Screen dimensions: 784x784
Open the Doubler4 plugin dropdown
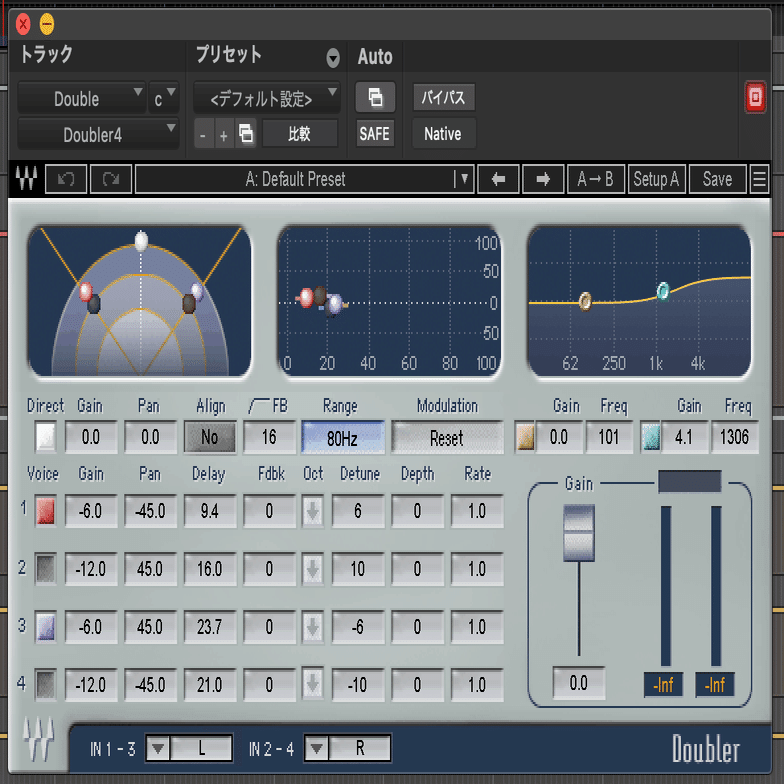tap(98, 134)
